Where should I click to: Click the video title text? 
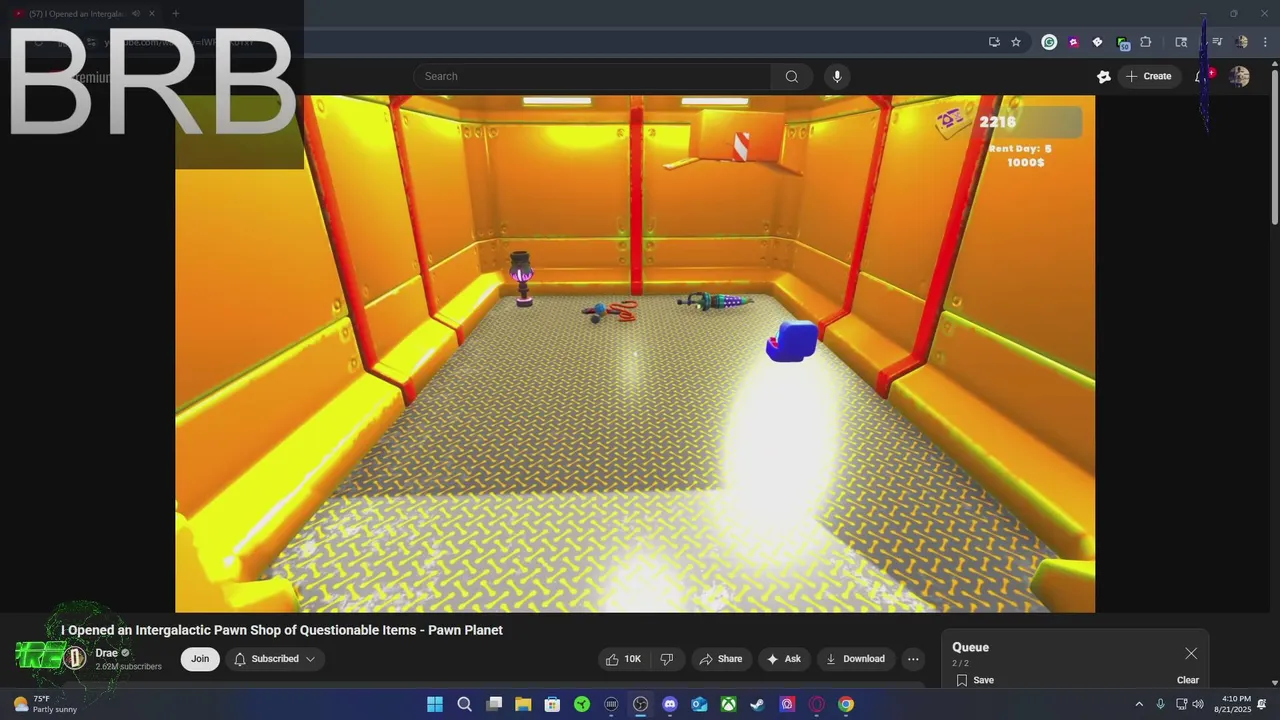[282, 630]
